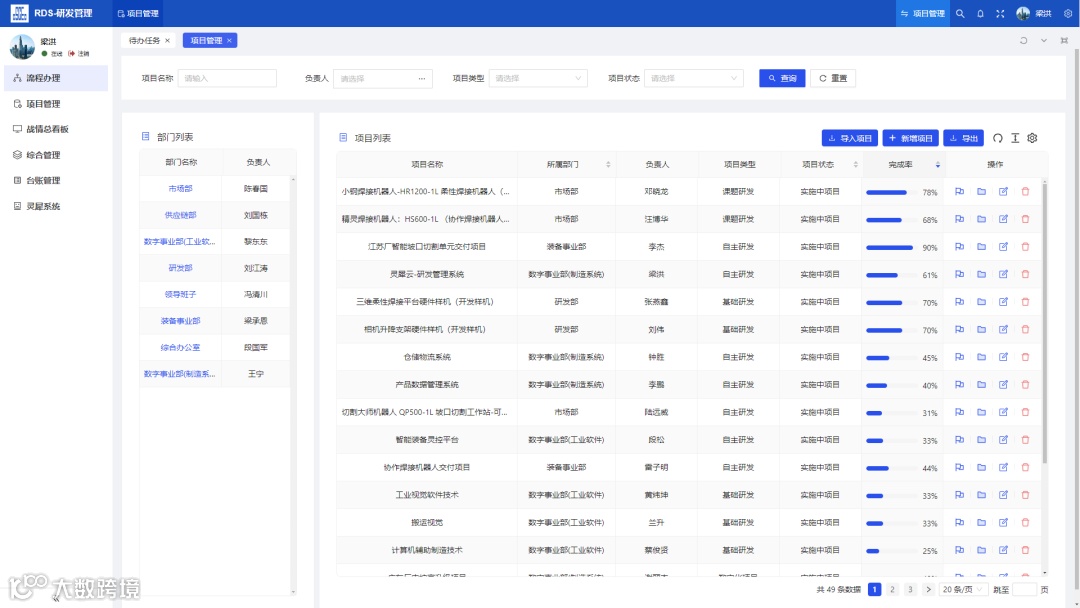This screenshot has height=608, width=1080.
Task: Refresh the 项目列表 table with circular arrow icon
Action: [997, 138]
